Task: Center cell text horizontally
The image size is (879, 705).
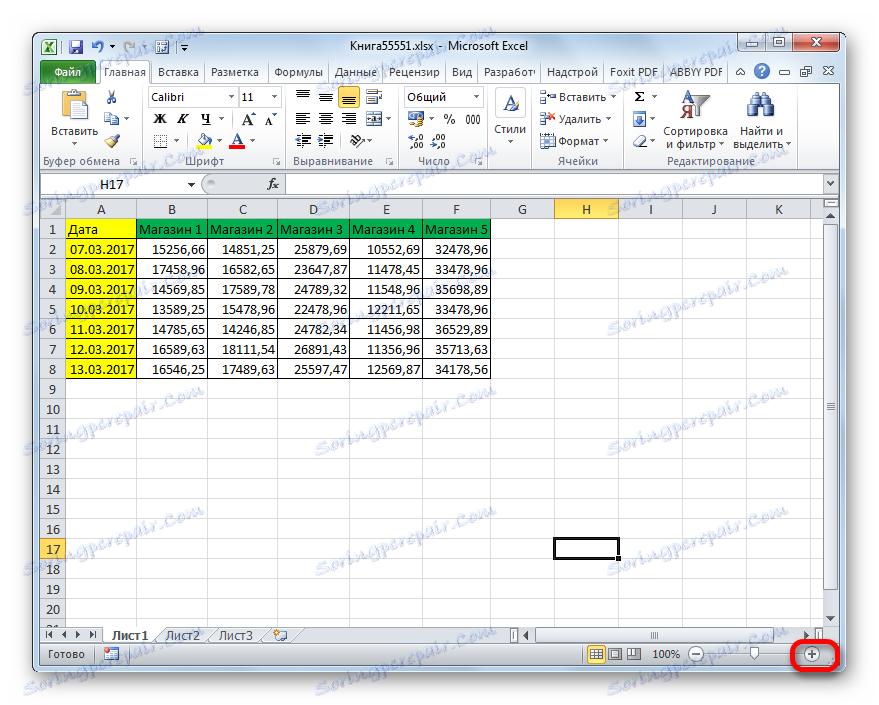Action: pyautogui.click(x=326, y=119)
